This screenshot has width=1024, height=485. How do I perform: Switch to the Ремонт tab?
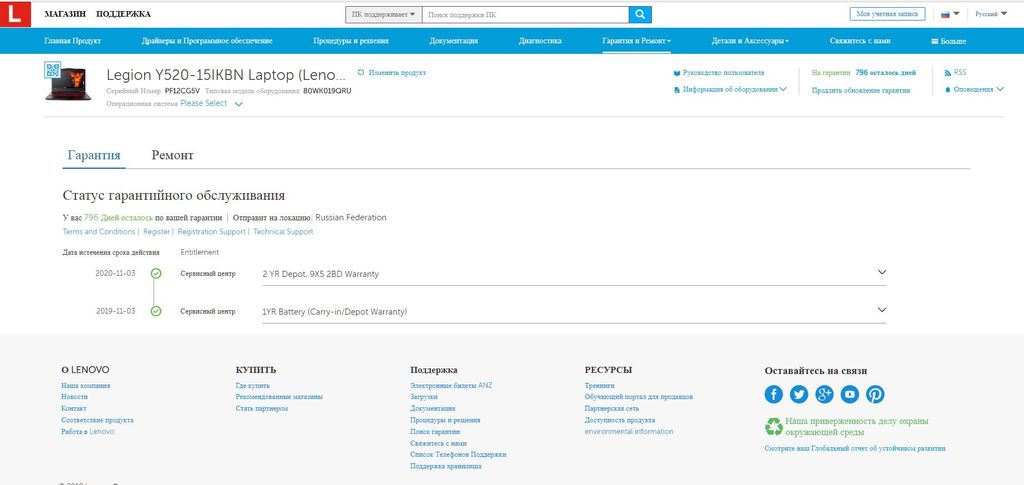point(172,156)
